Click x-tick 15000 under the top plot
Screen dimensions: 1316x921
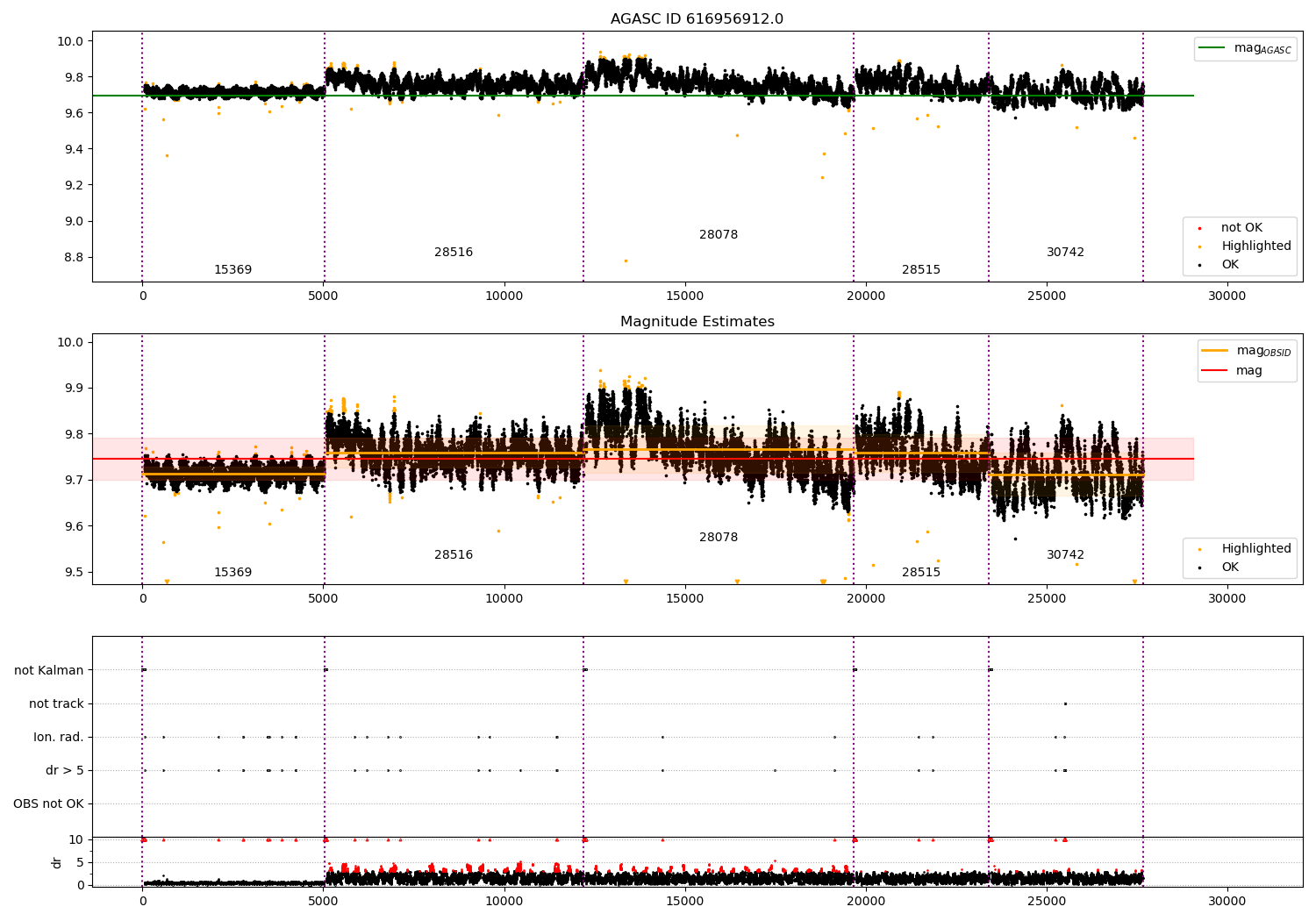click(684, 296)
